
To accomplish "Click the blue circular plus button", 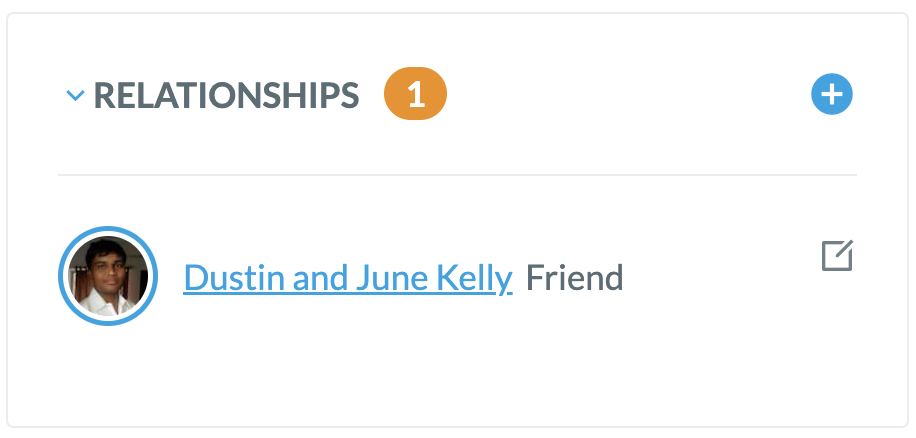I will point(831,94).
